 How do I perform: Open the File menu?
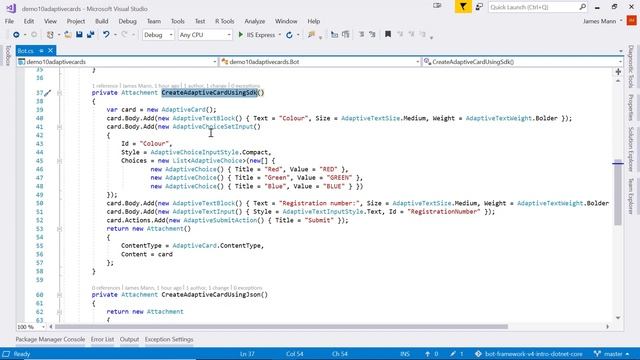coord(9,21)
